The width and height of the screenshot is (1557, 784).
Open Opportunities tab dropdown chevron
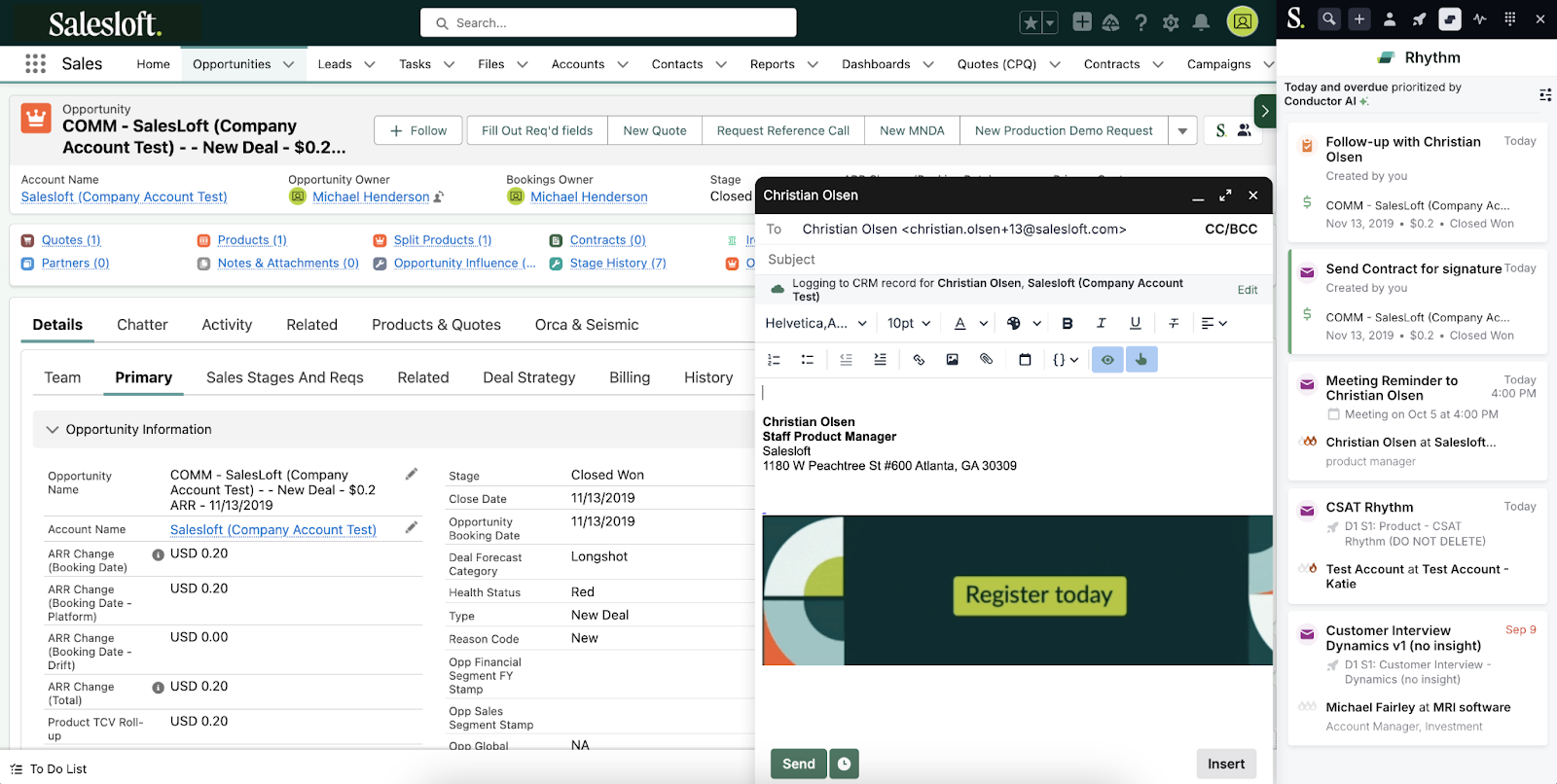point(288,64)
